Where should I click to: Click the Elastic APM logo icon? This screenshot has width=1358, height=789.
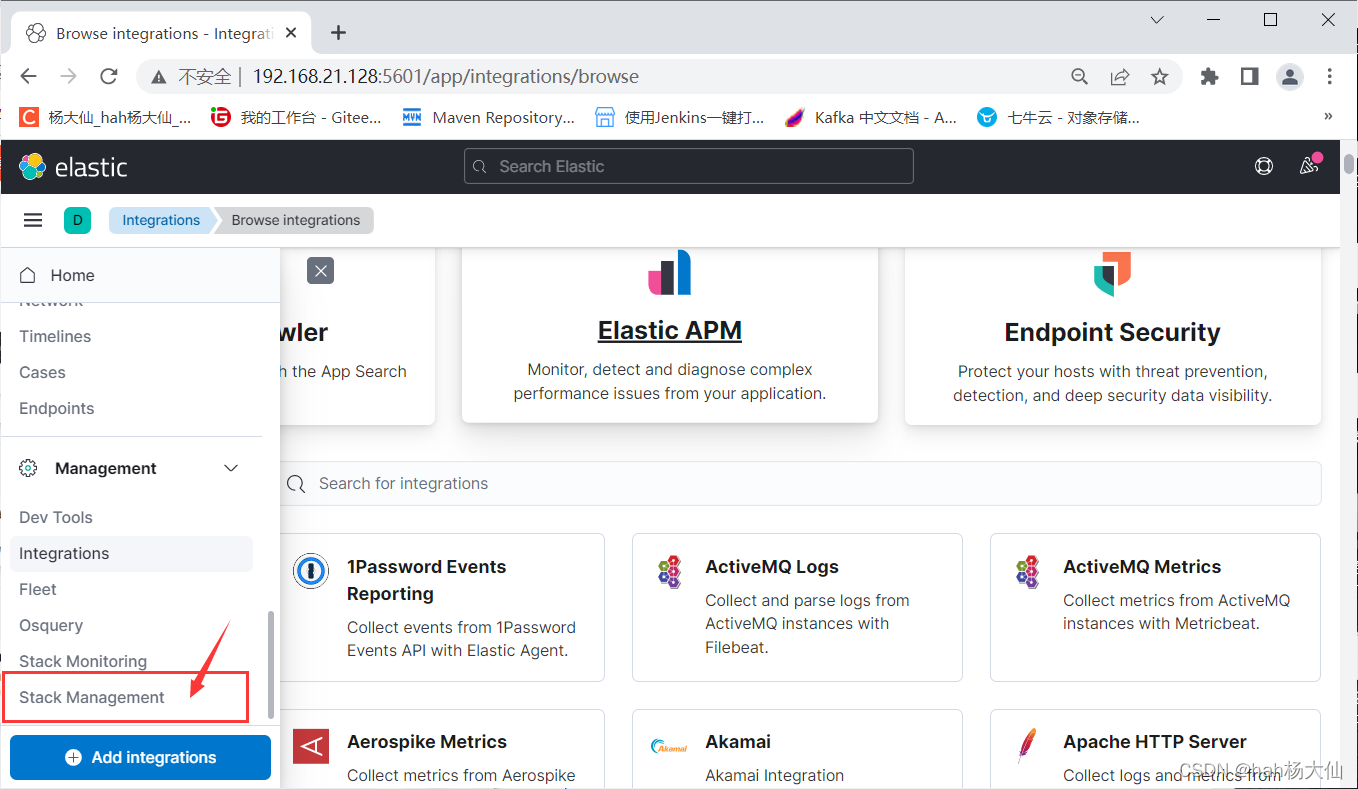(670, 272)
